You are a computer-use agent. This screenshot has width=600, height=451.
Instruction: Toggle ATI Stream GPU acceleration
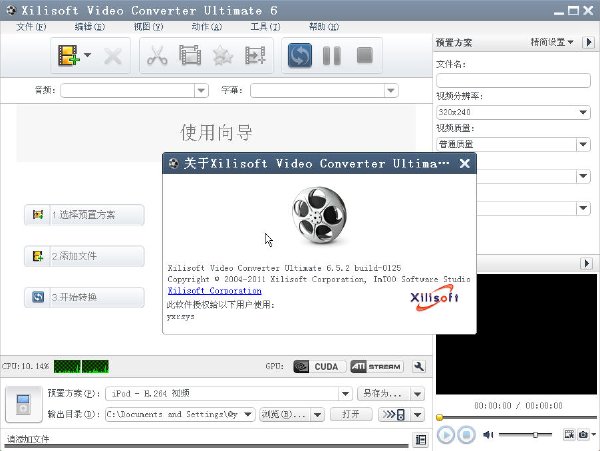point(377,366)
